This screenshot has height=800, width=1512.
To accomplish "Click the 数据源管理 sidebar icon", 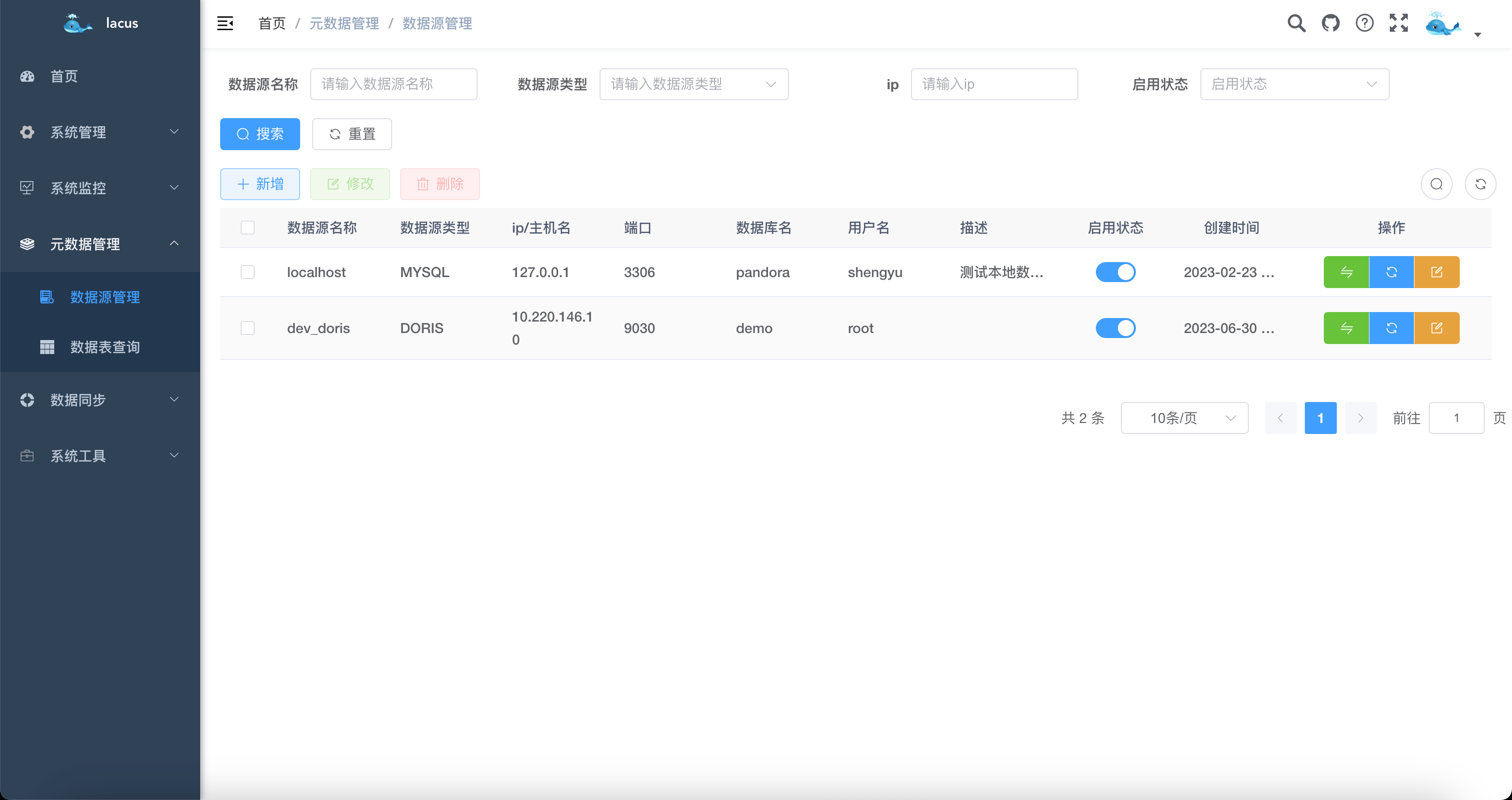I will click(x=47, y=297).
